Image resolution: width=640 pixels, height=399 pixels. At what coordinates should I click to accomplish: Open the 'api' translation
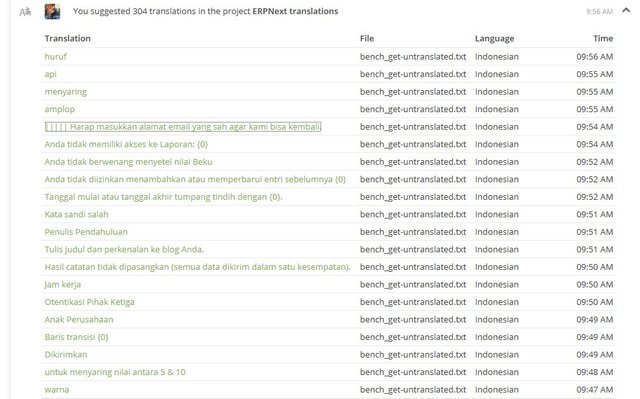point(51,74)
